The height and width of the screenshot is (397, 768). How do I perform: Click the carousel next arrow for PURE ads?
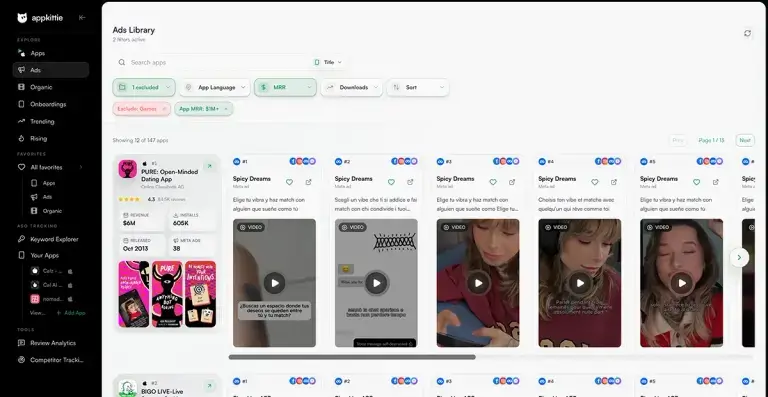point(740,257)
